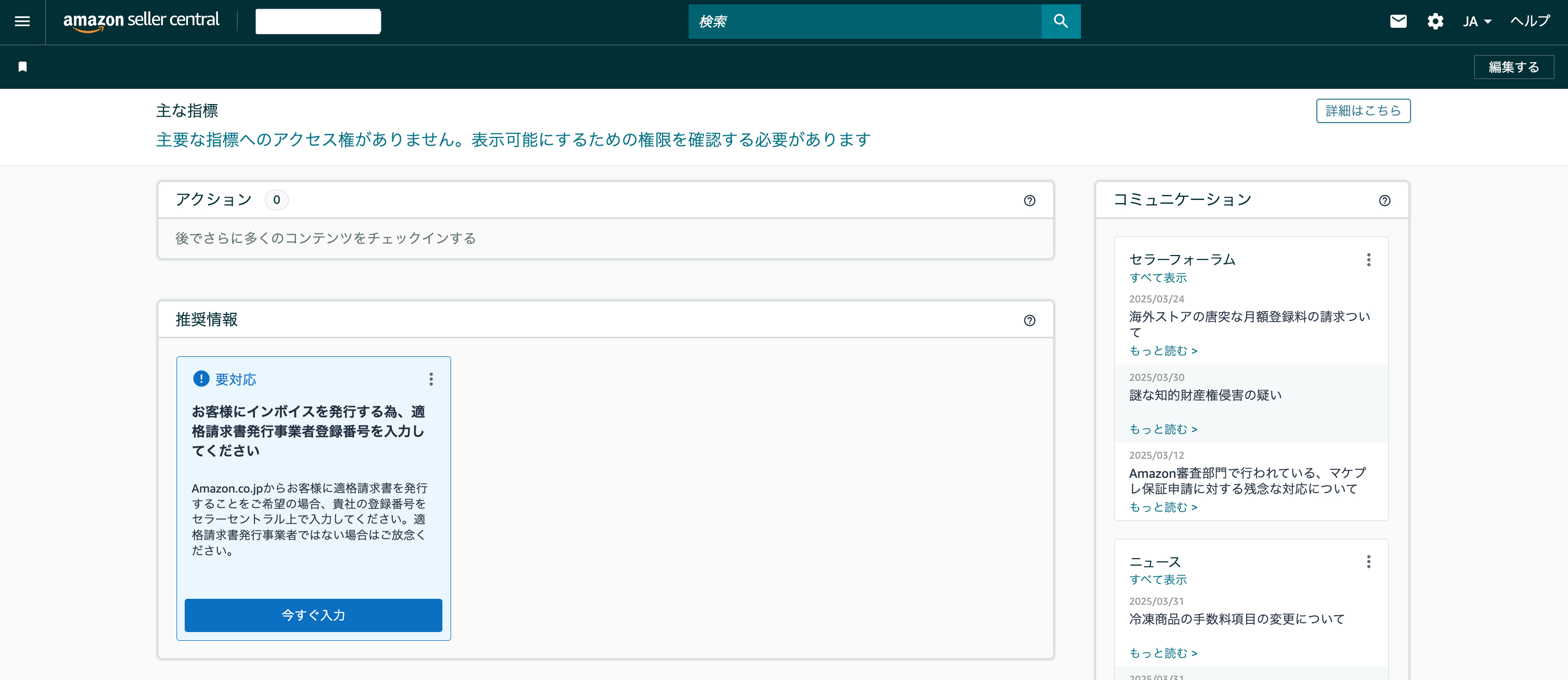
Task: Click the bookmark icon in toolbar
Action: pos(22,66)
